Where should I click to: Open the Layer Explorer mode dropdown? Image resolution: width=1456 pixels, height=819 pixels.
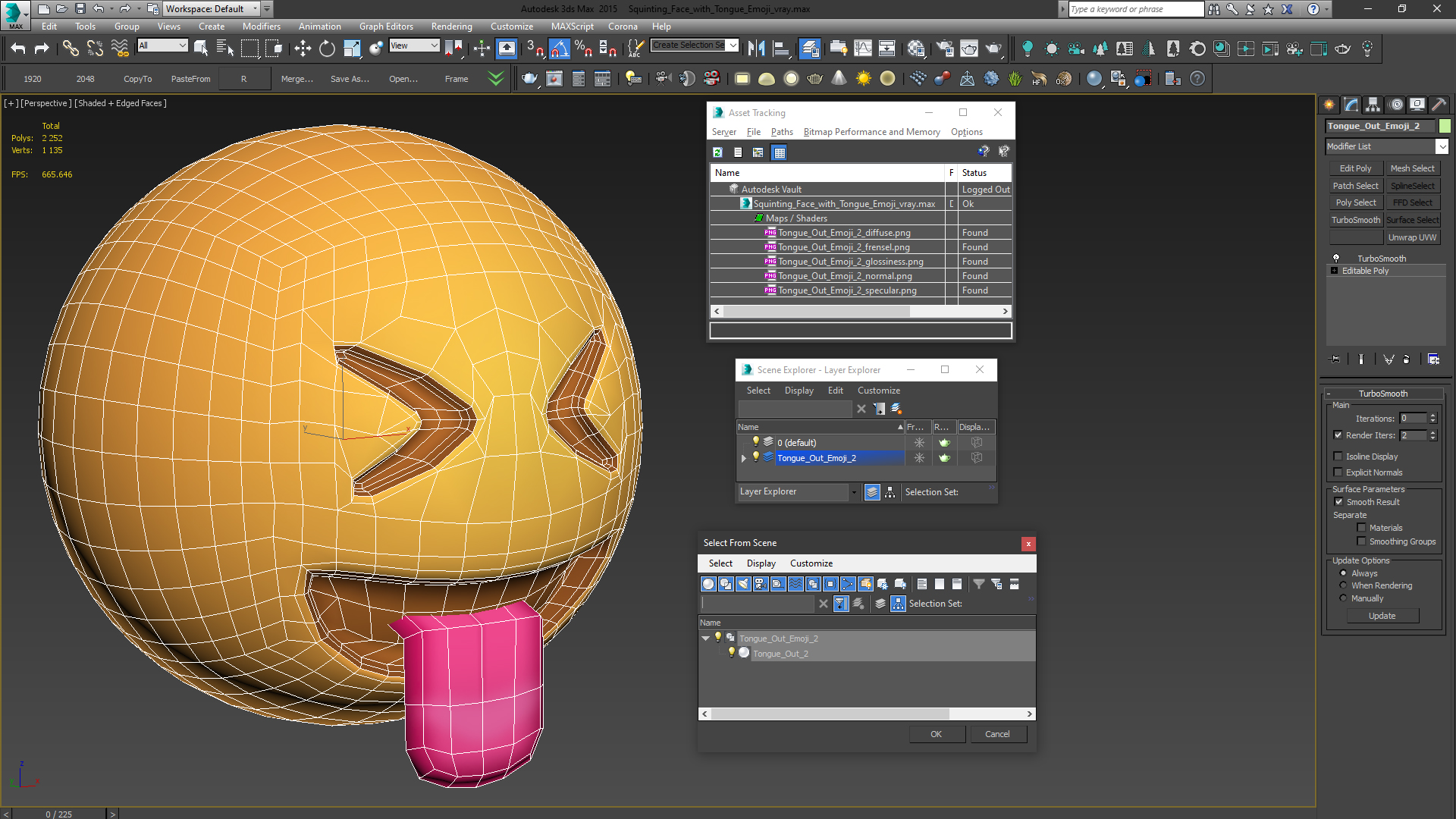tap(854, 492)
